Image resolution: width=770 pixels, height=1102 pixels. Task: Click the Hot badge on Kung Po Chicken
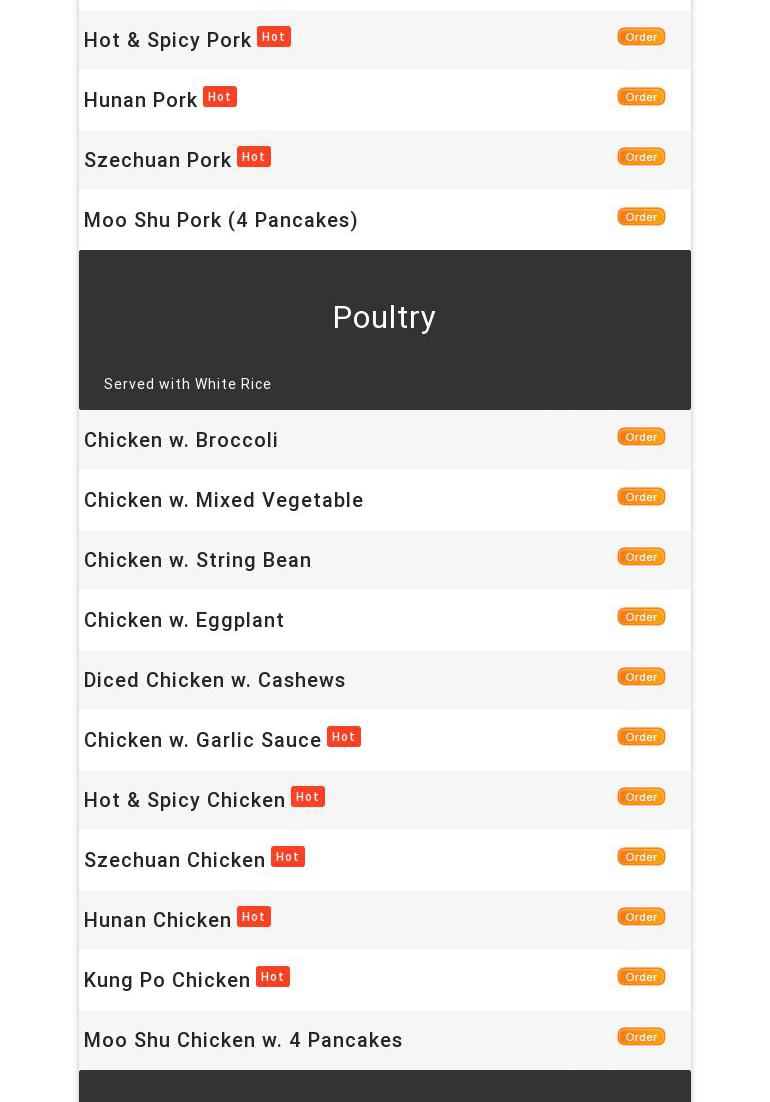272,977
